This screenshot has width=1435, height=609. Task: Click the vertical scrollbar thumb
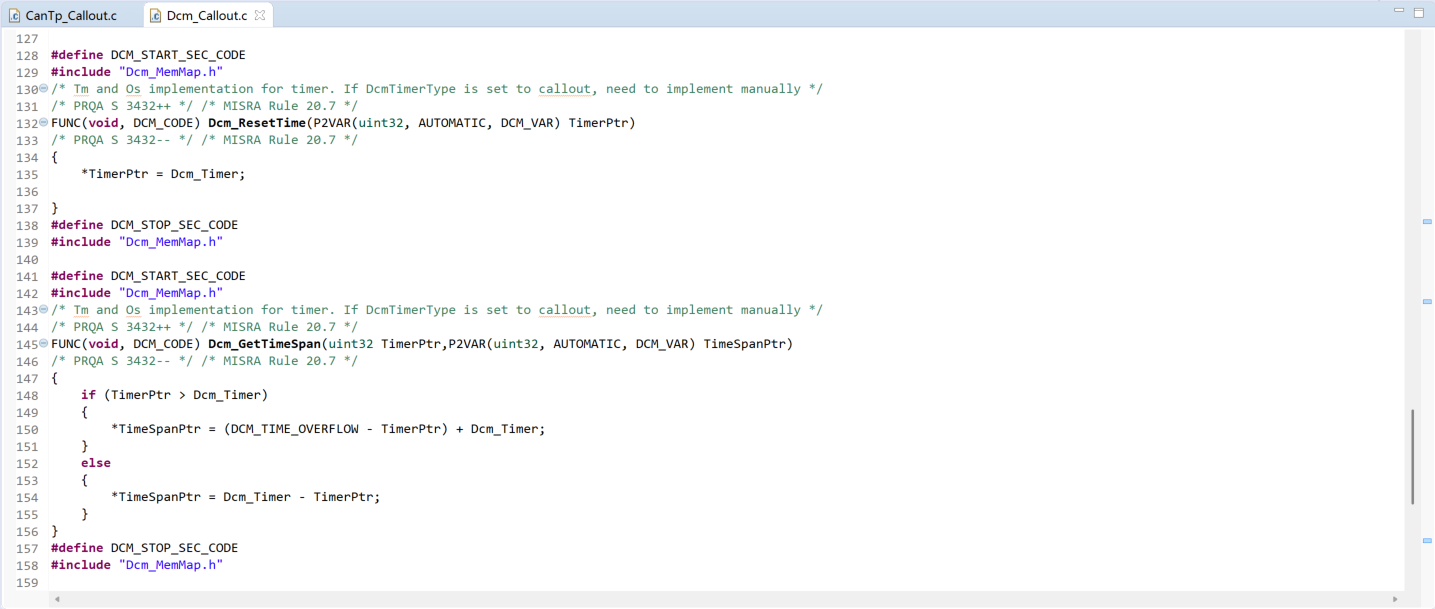tap(1412, 456)
